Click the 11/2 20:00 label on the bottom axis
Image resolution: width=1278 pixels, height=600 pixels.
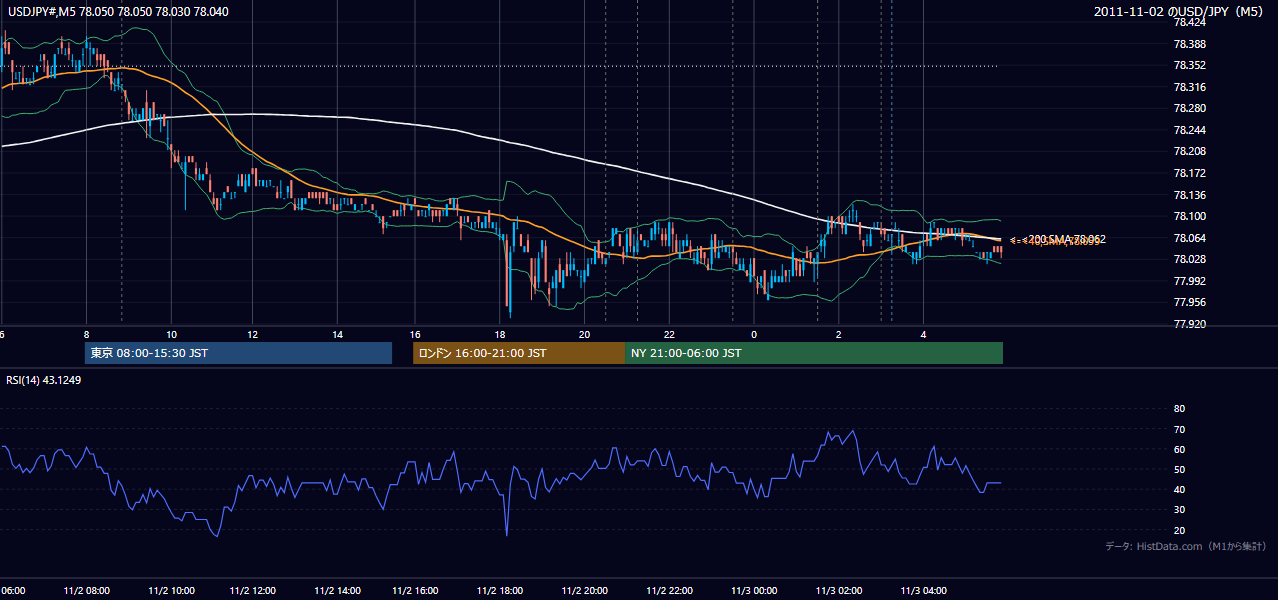pos(585,591)
